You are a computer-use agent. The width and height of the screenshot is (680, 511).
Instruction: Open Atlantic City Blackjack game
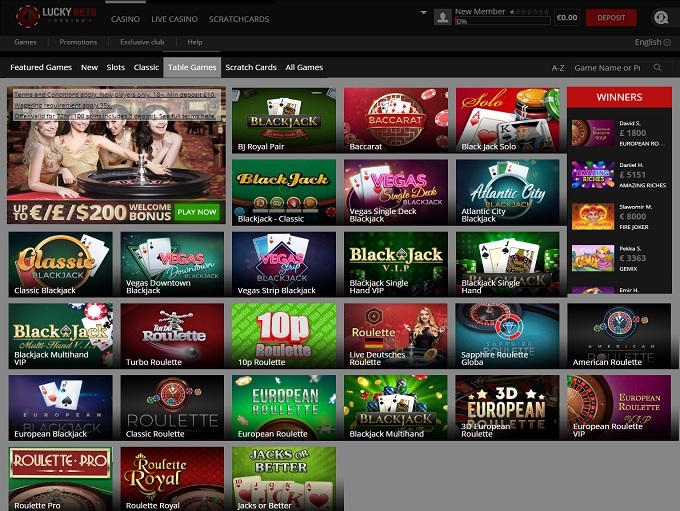click(507, 192)
